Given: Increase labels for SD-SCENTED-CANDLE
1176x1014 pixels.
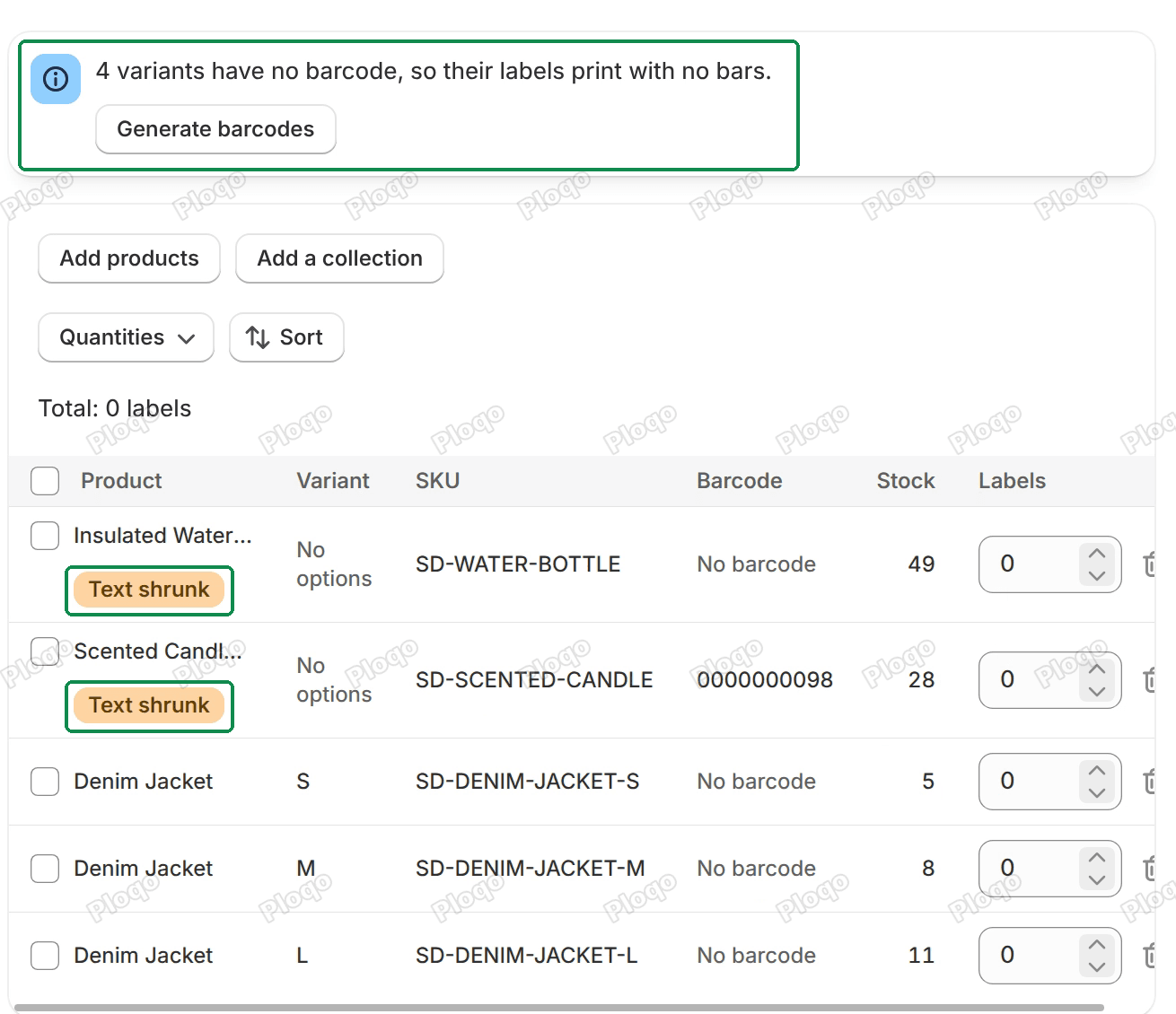Looking at the screenshot, I should pos(1097,669).
